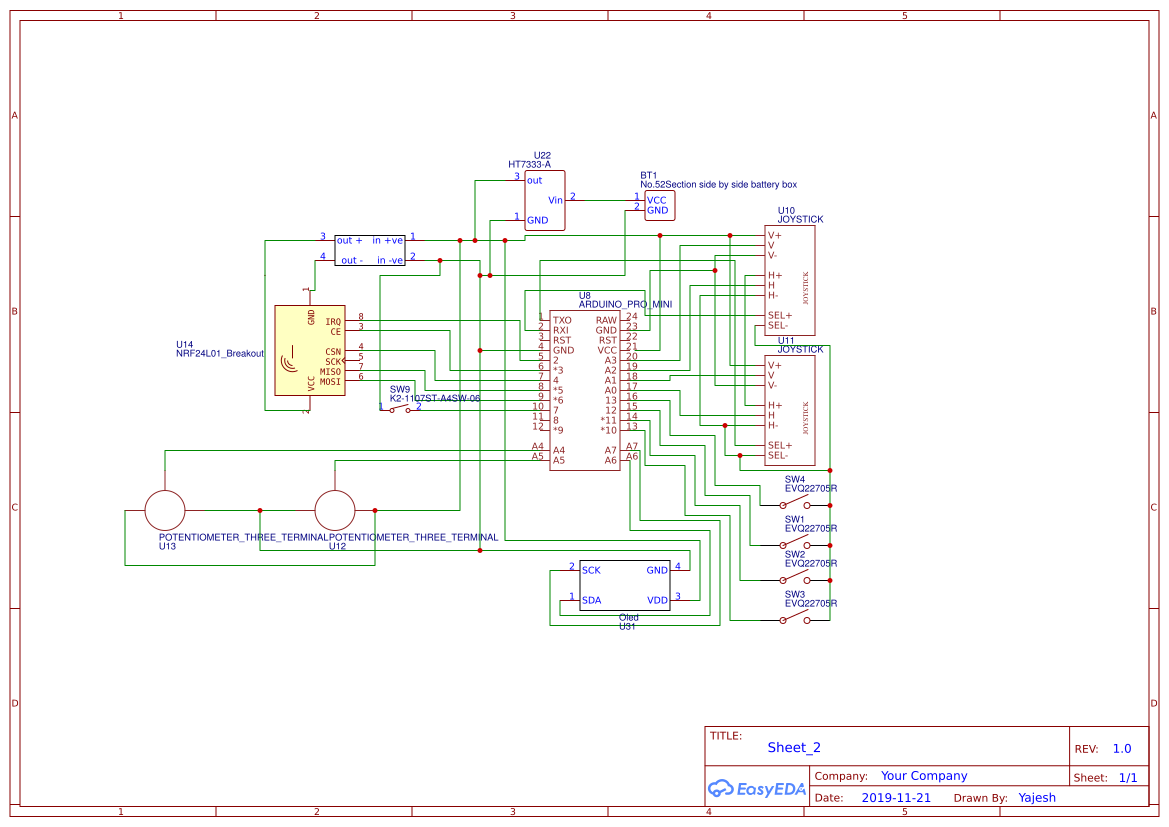Click the HT7333-A regulator U22
The height and width of the screenshot is (827, 1169).
pos(545,200)
